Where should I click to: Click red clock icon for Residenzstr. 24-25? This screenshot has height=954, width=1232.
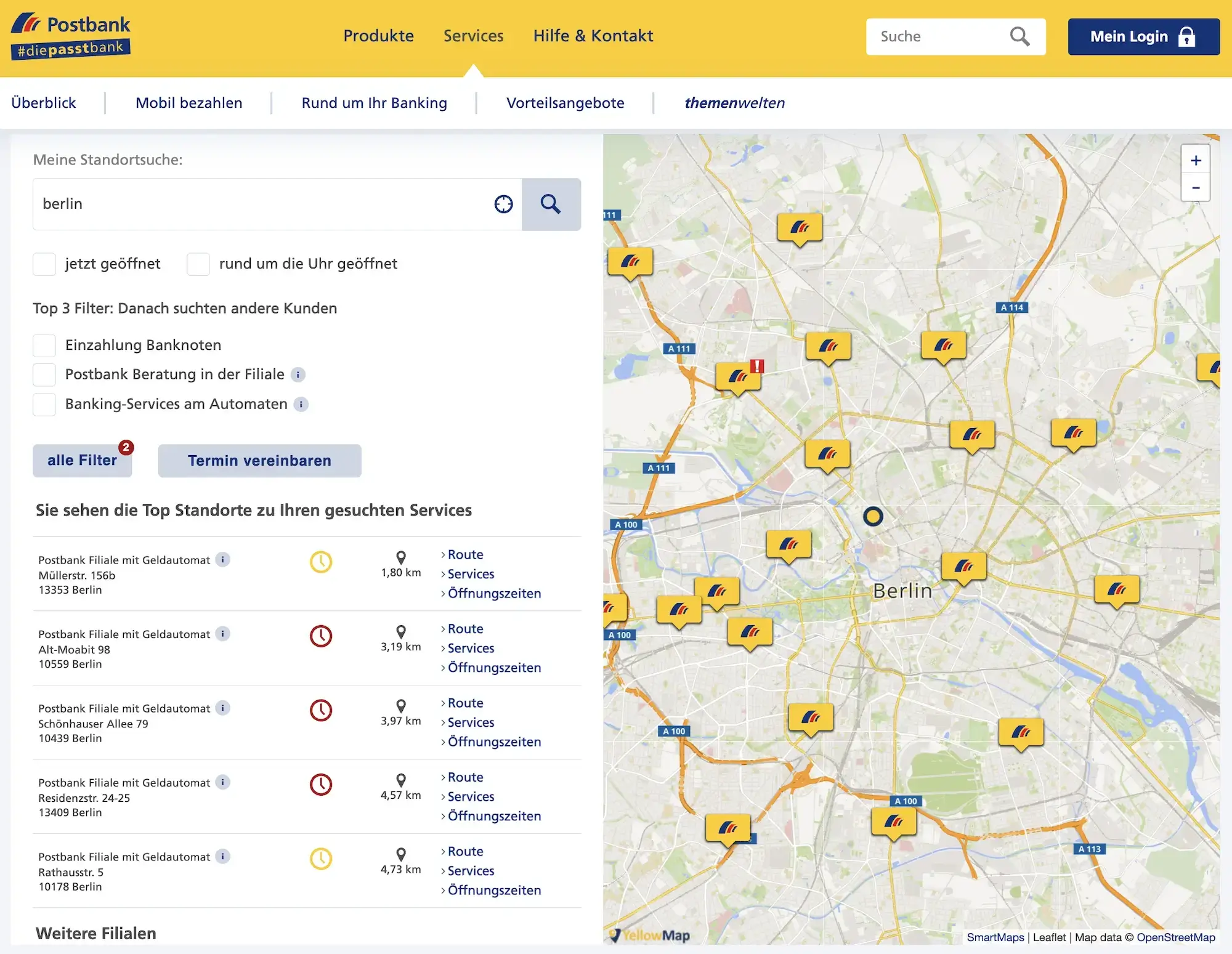coord(321,785)
